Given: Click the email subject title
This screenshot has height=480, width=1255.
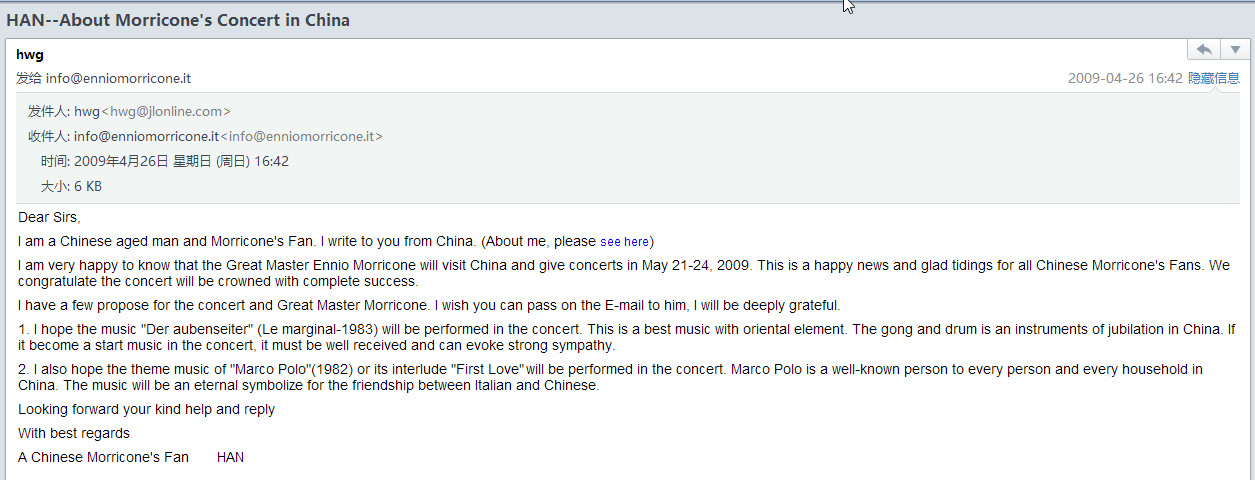Looking at the screenshot, I should pyautogui.click(x=178, y=20).
